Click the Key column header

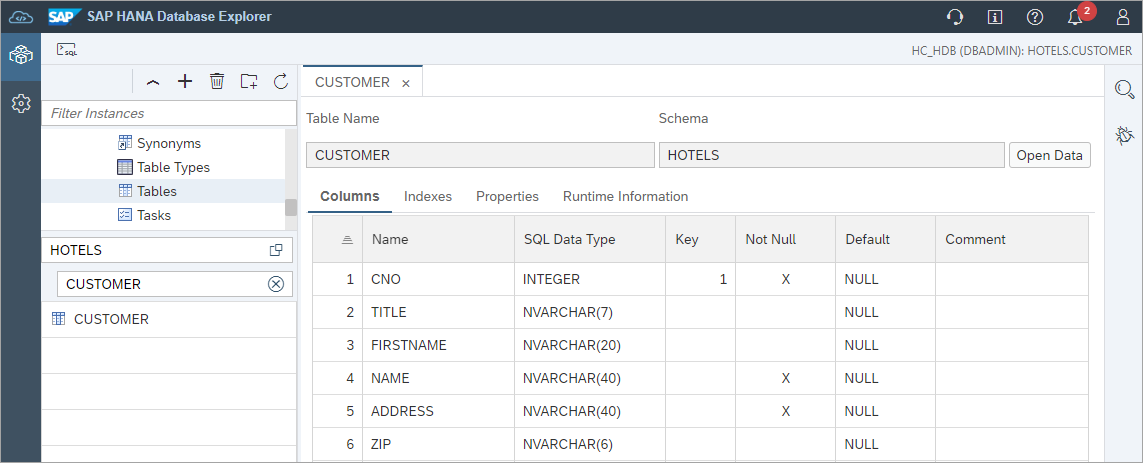tap(701, 239)
